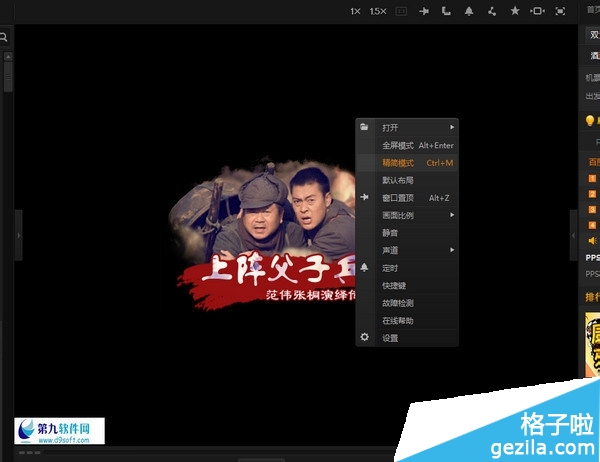Click the speaker icon in right panel
This screenshot has width=600, height=462.
[x=592, y=241]
